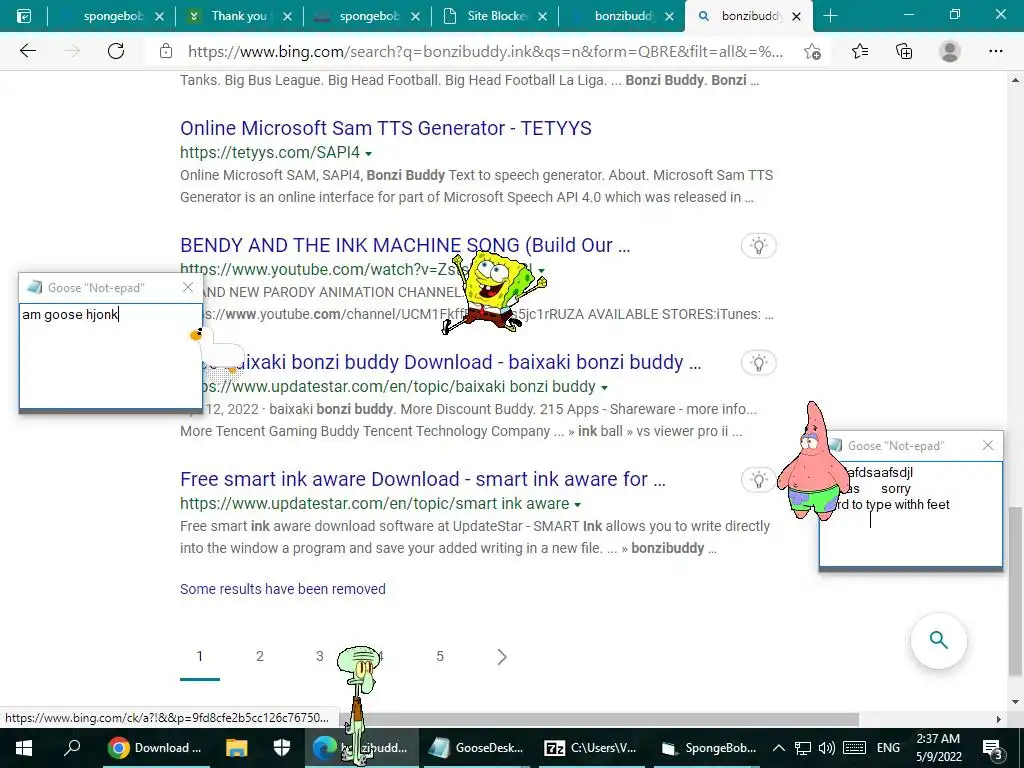Open the Windows Start menu
The image size is (1024, 768).
click(x=24, y=748)
